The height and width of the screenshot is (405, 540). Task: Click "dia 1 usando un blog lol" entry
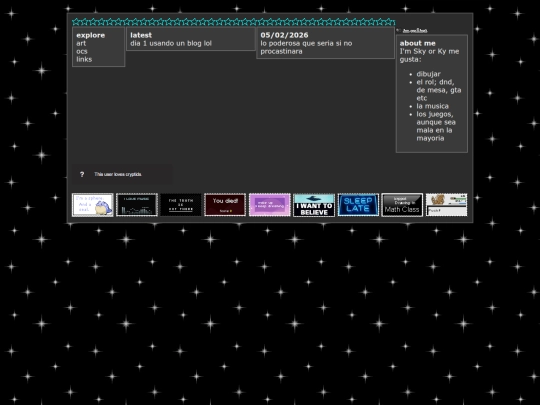[x=171, y=43]
